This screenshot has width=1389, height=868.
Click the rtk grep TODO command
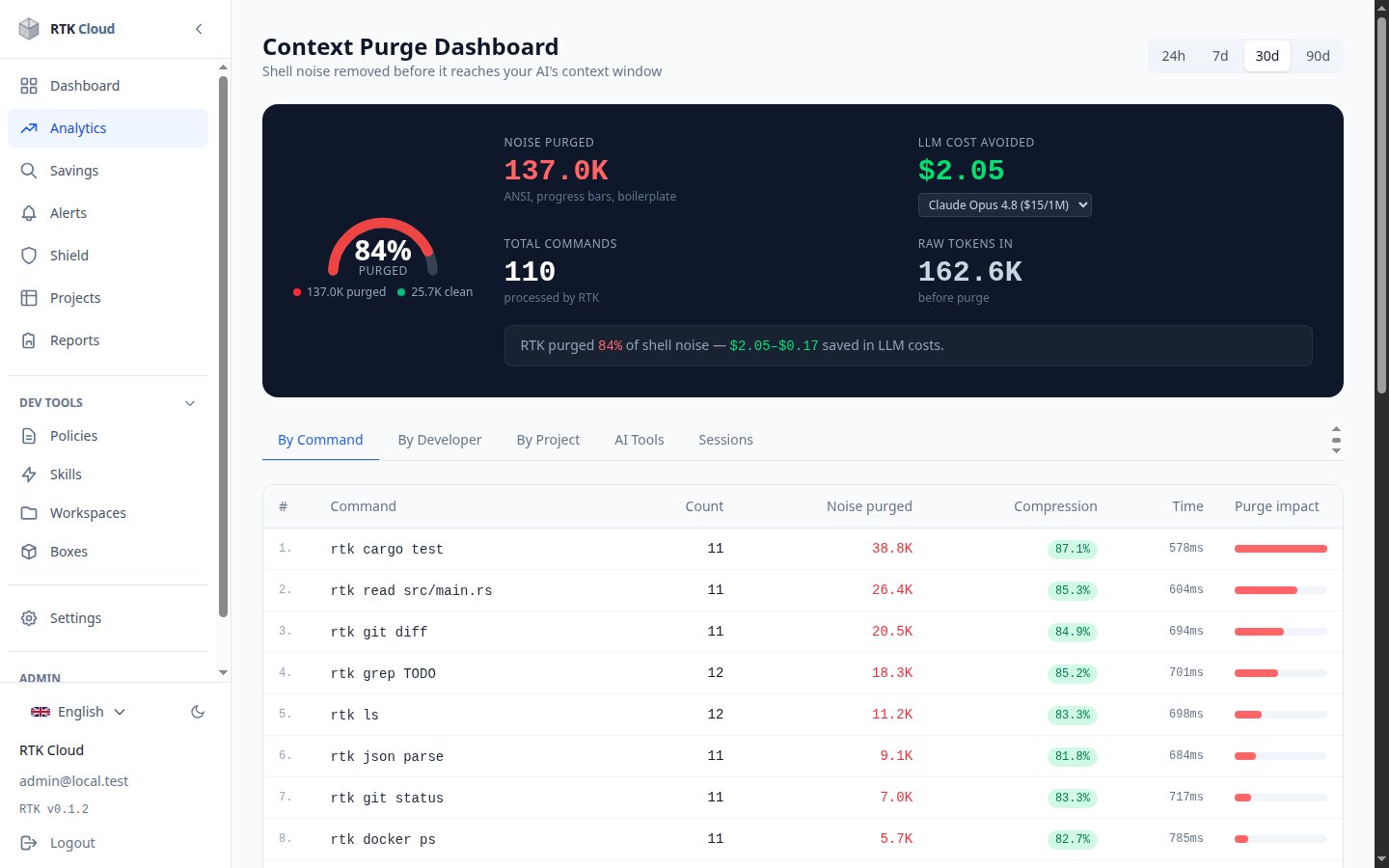coord(383,674)
